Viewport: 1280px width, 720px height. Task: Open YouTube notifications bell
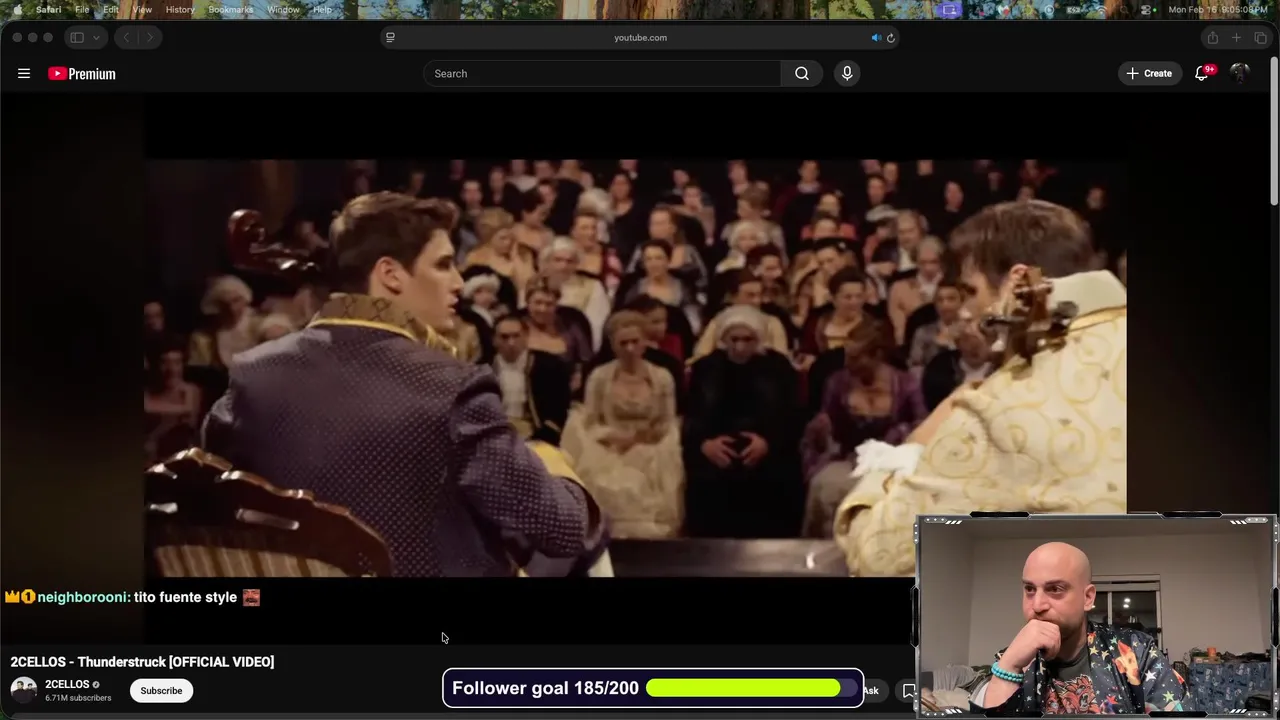tap(1202, 73)
